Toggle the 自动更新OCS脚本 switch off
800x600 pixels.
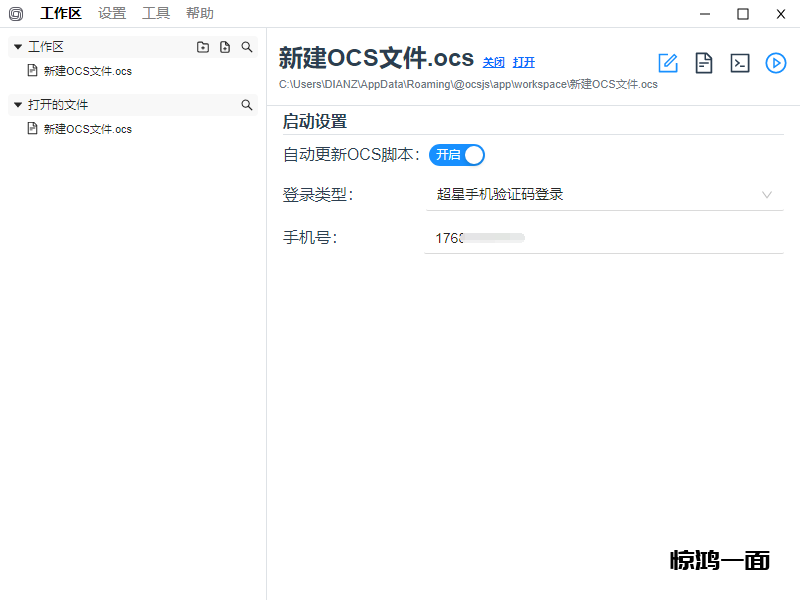[457, 154]
